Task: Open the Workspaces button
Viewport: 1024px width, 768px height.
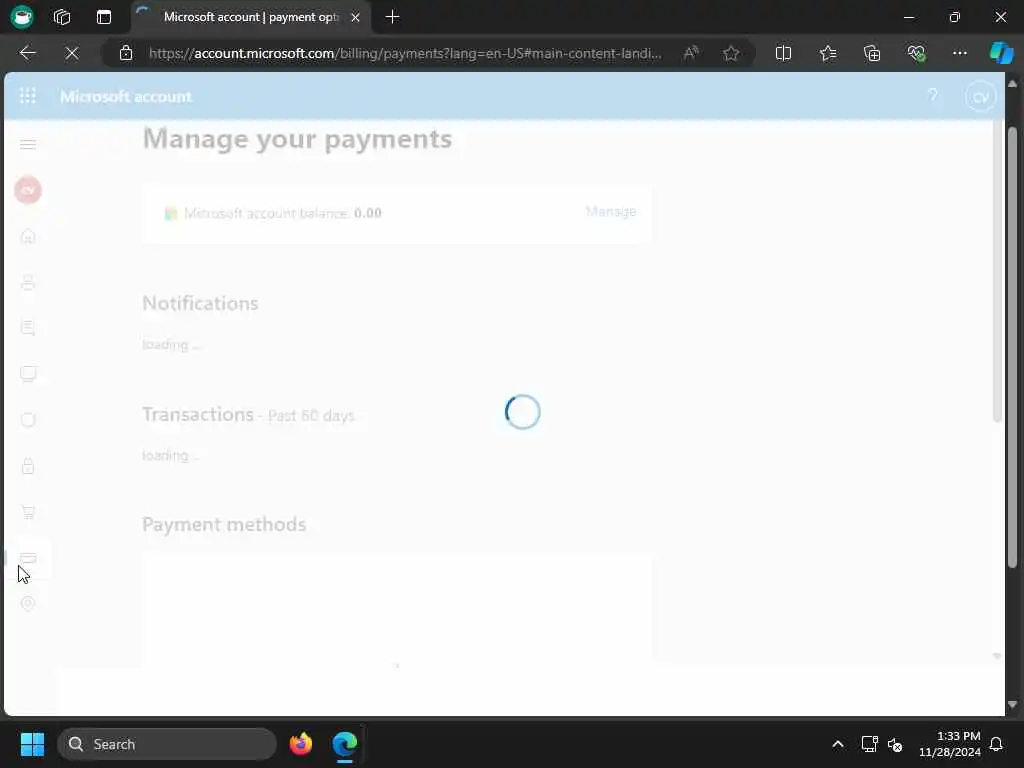Action: 62,17
